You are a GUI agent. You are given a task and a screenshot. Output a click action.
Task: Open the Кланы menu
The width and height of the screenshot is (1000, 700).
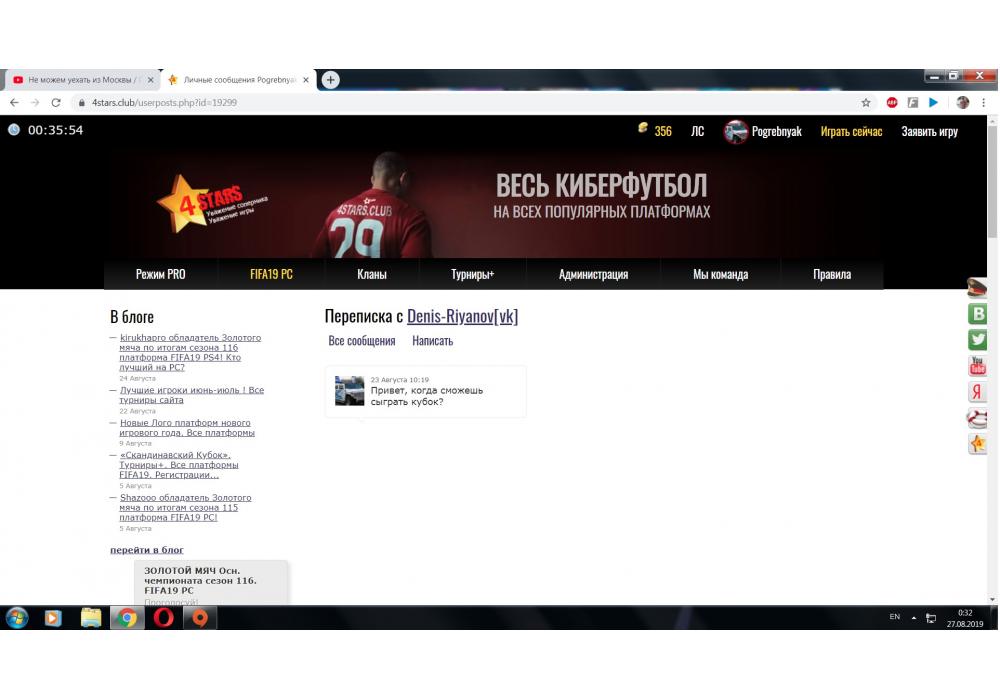point(372,274)
